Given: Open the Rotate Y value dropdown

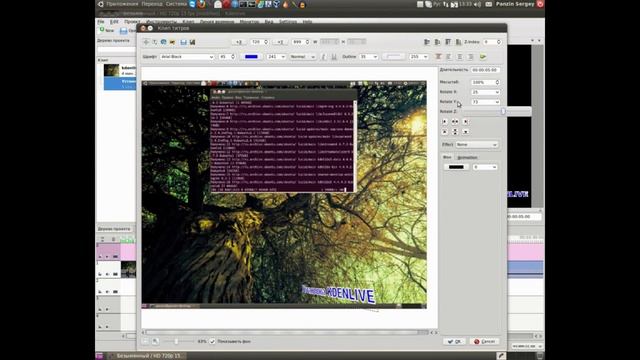Looking at the screenshot, I should pos(485,102).
